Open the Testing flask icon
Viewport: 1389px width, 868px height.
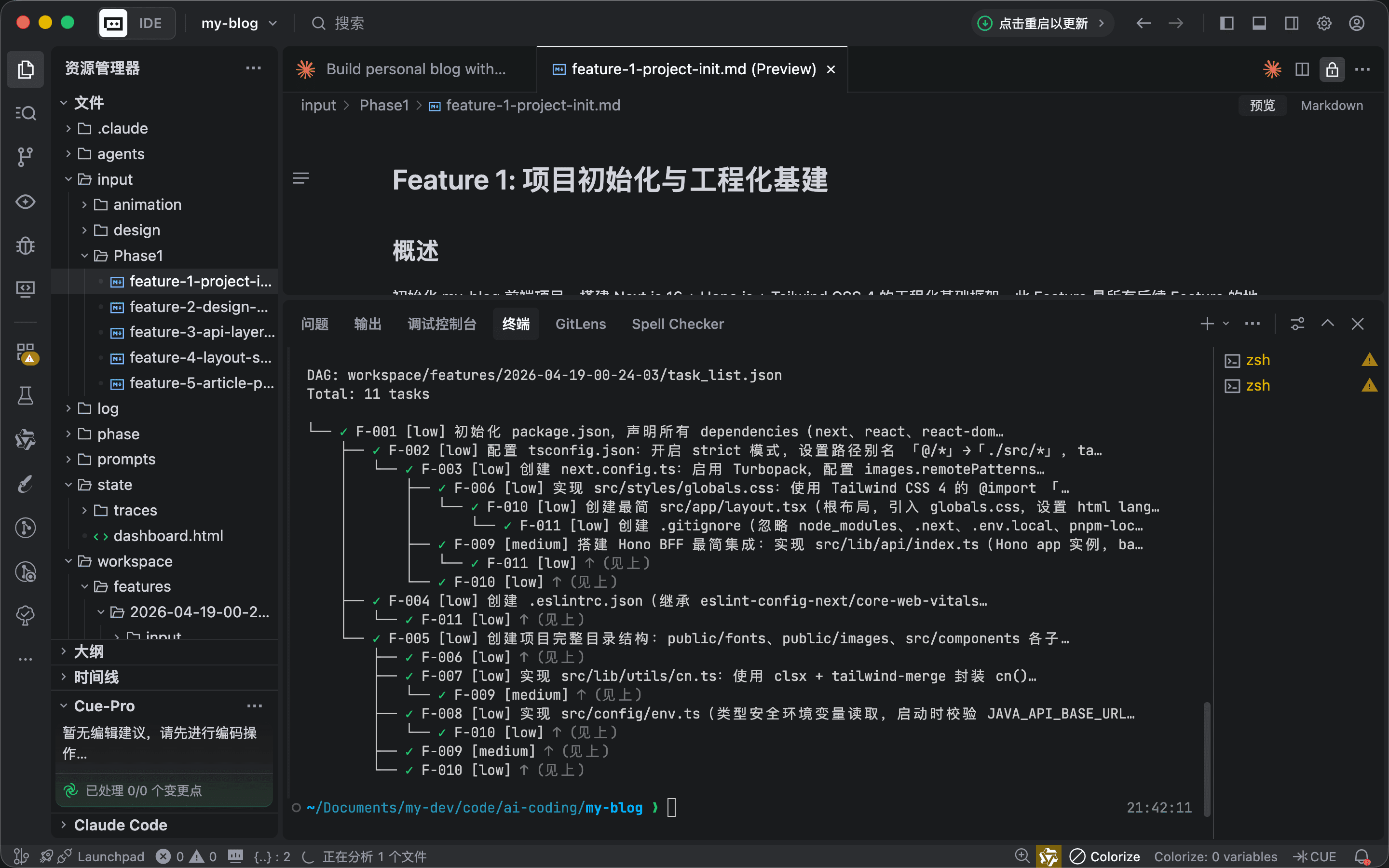tap(25, 395)
